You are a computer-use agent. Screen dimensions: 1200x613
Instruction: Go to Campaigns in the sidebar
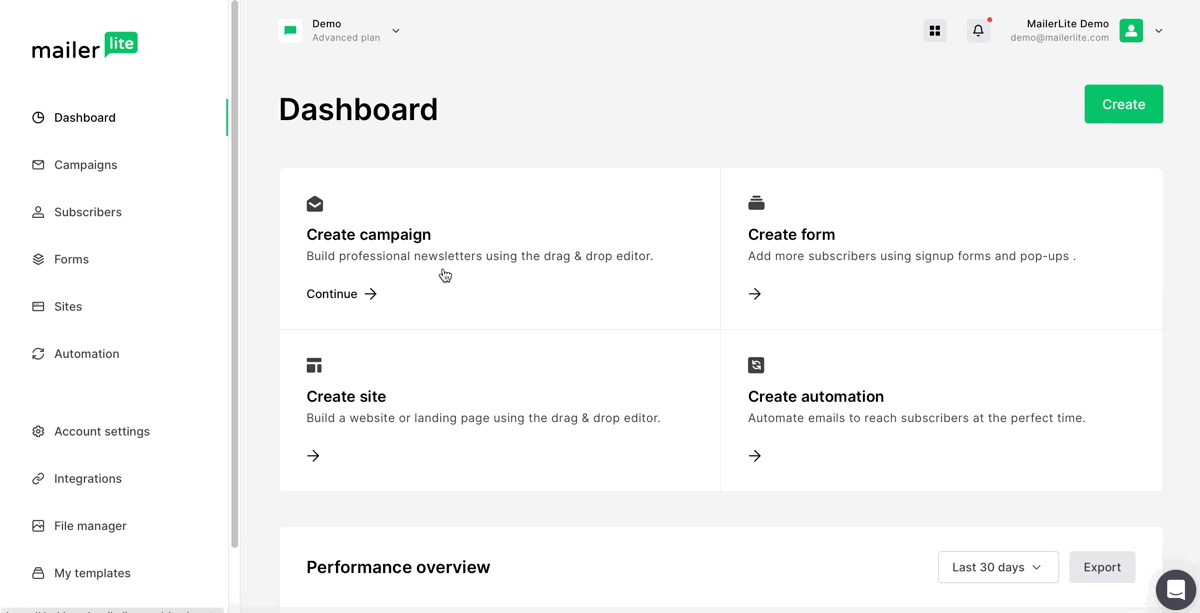tap(85, 165)
